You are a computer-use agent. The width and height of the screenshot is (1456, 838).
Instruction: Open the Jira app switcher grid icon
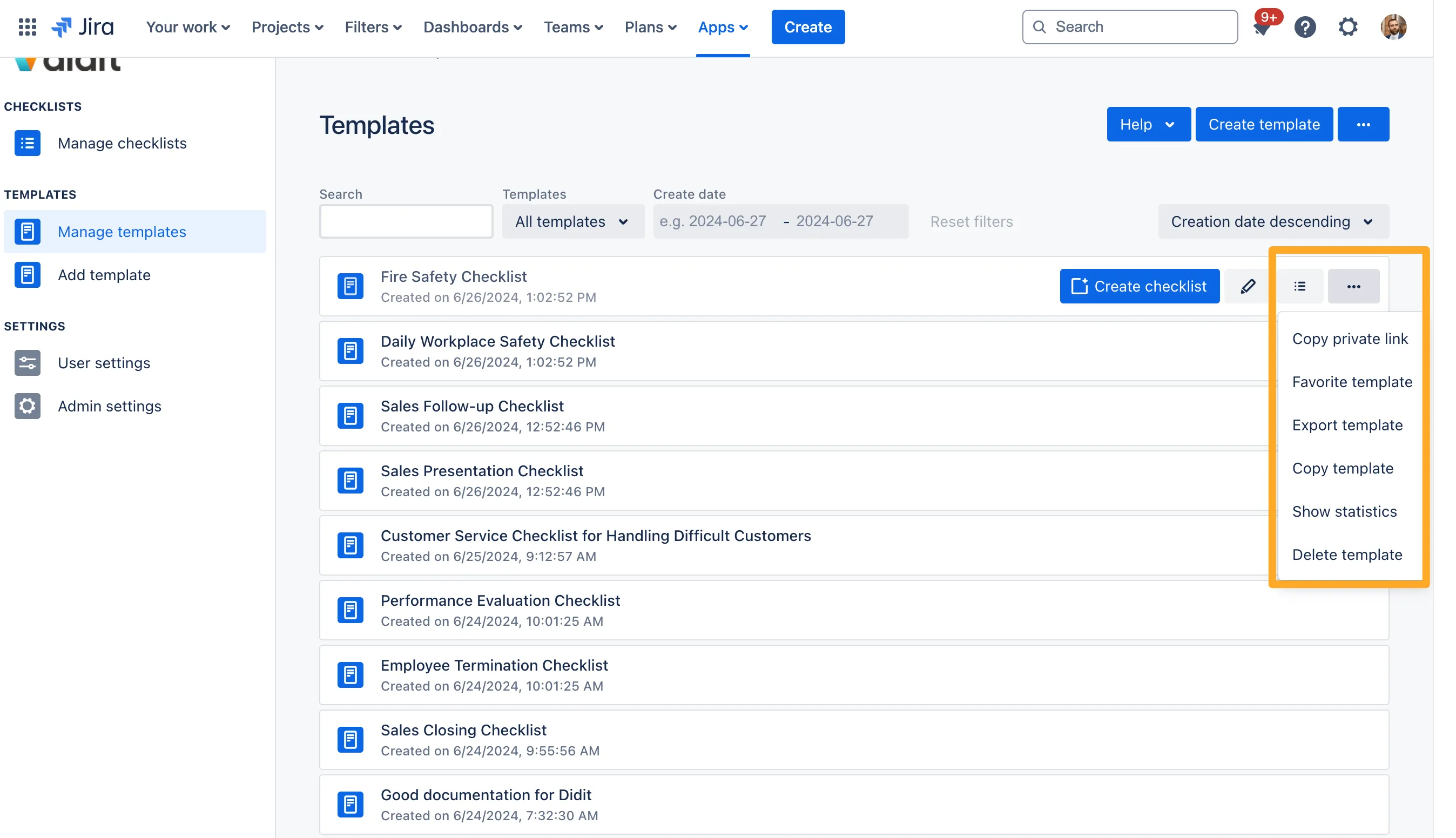(x=27, y=27)
